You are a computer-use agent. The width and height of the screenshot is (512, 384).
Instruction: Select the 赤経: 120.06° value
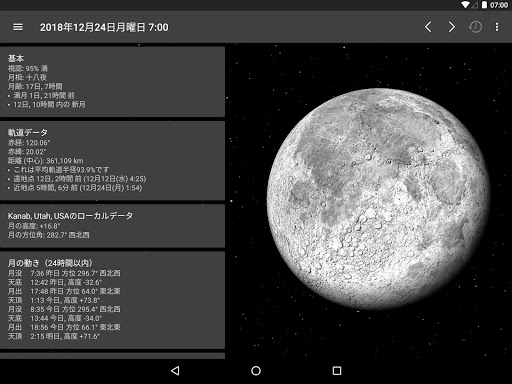coord(29,143)
